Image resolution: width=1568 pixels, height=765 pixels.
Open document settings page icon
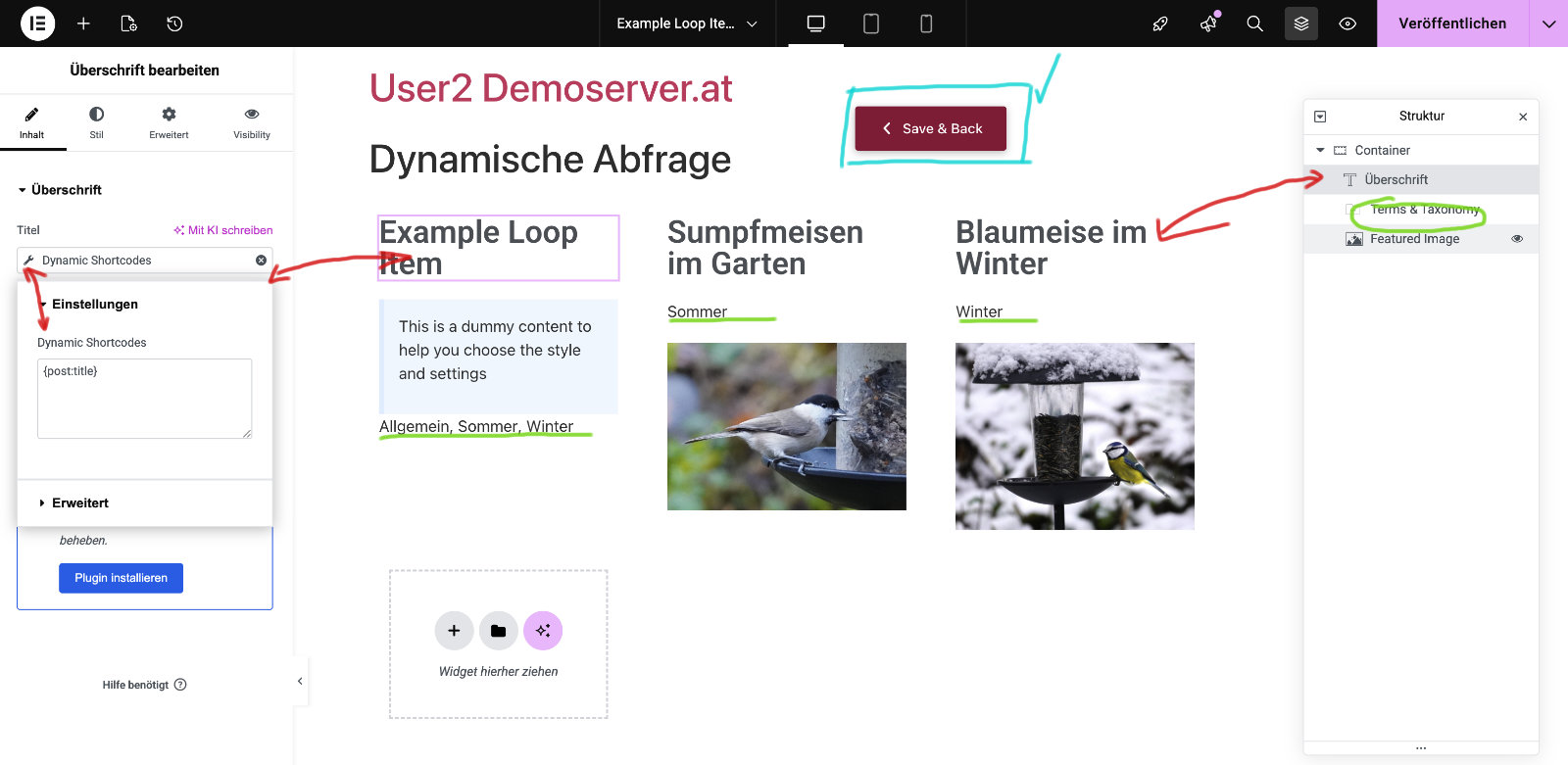[x=128, y=24]
